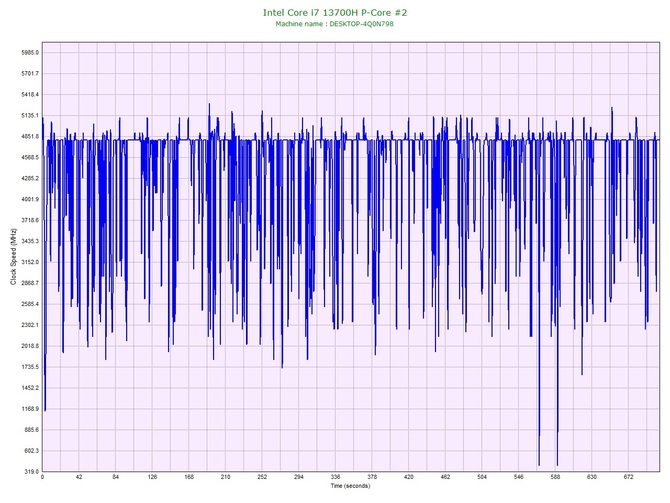This screenshot has width=670, height=503.
Task: Click the machine name 'DESKTOP-4Q0N798' text
Action: [x=361, y=24]
